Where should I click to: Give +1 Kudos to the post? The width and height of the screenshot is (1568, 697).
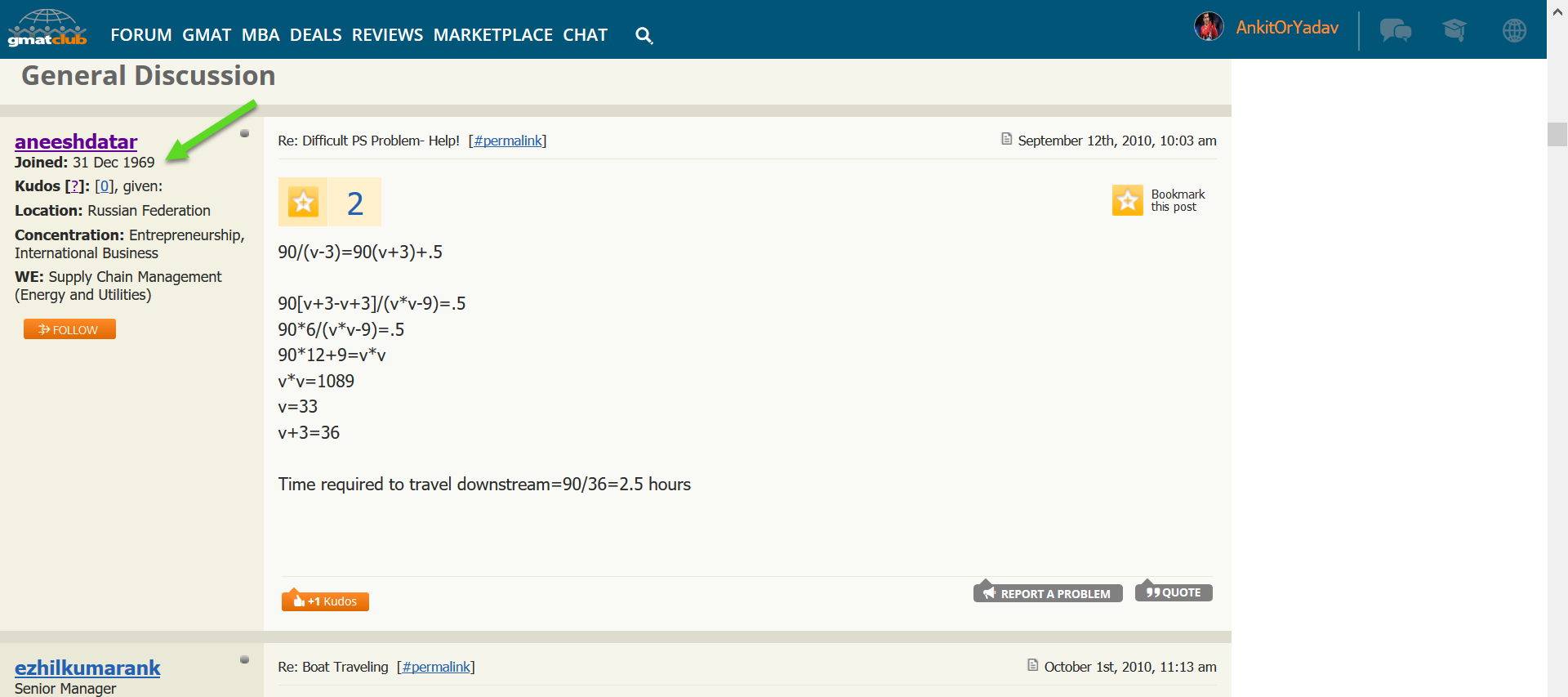325,601
